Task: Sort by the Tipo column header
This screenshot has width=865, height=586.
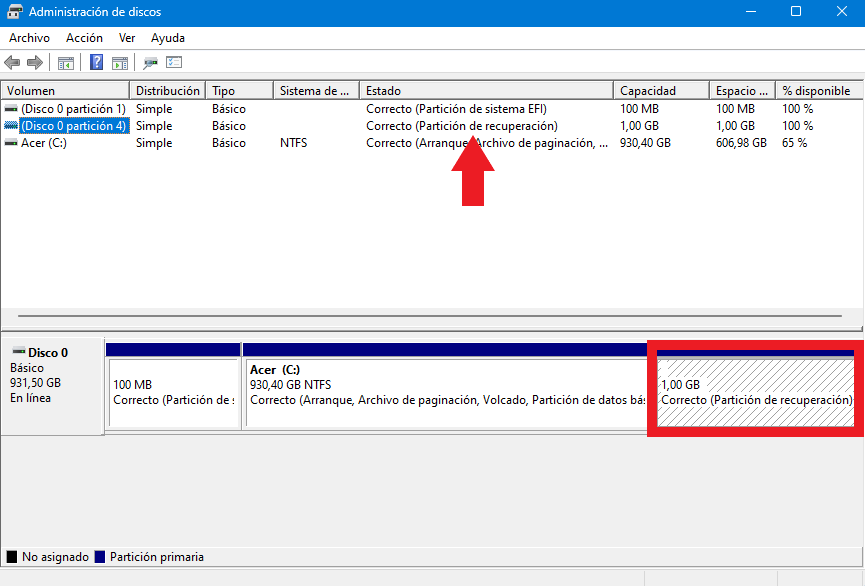Action: 239,90
